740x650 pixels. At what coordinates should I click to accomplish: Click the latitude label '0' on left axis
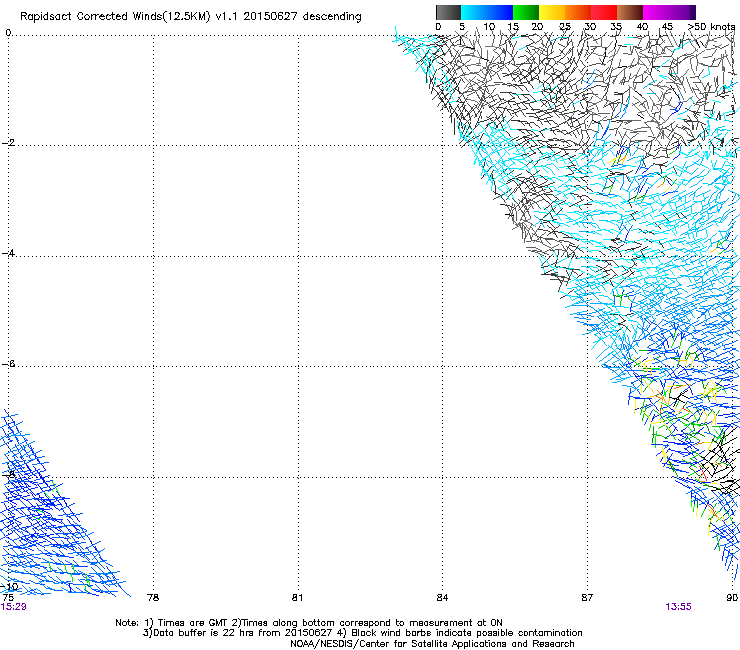point(8,33)
